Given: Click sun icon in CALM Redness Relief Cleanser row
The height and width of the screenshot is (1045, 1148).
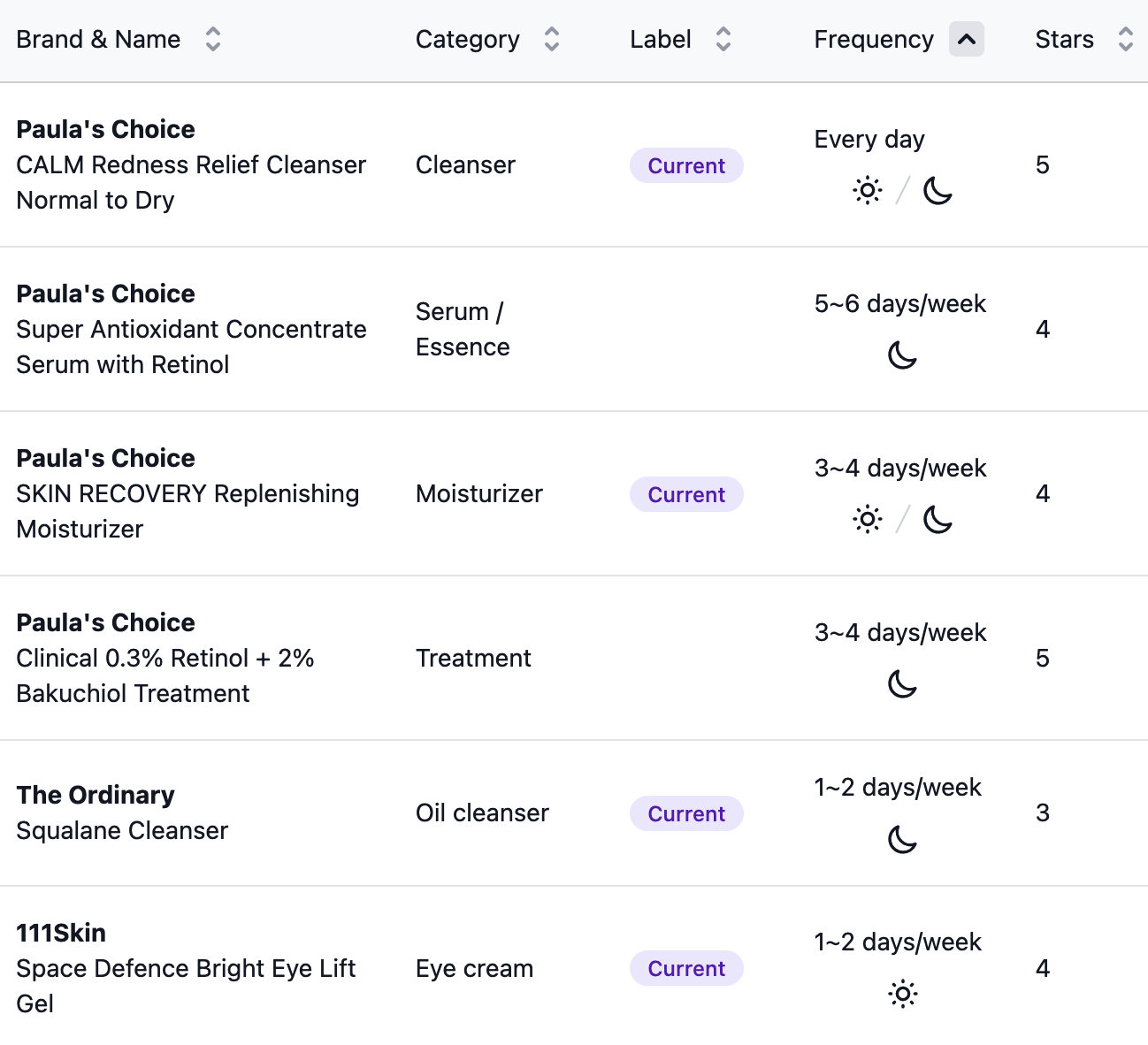Looking at the screenshot, I should pyautogui.click(x=868, y=190).
